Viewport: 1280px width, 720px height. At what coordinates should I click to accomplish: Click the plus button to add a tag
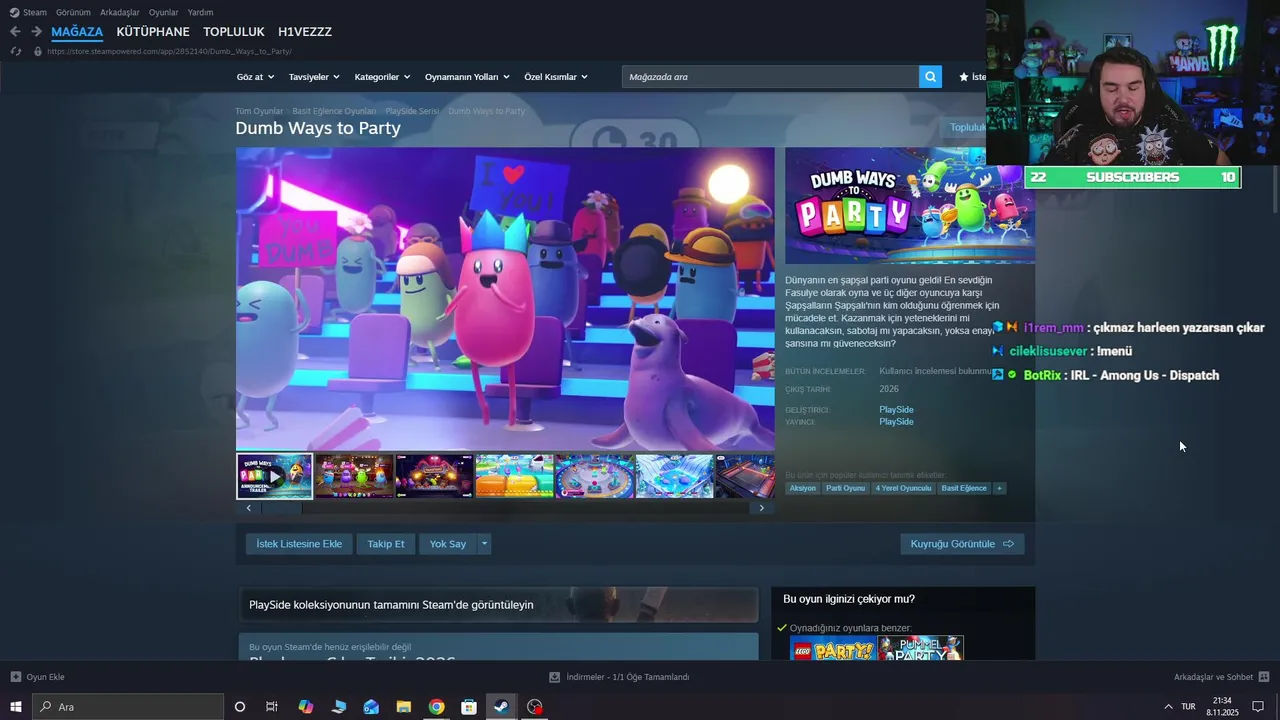tap(999, 488)
